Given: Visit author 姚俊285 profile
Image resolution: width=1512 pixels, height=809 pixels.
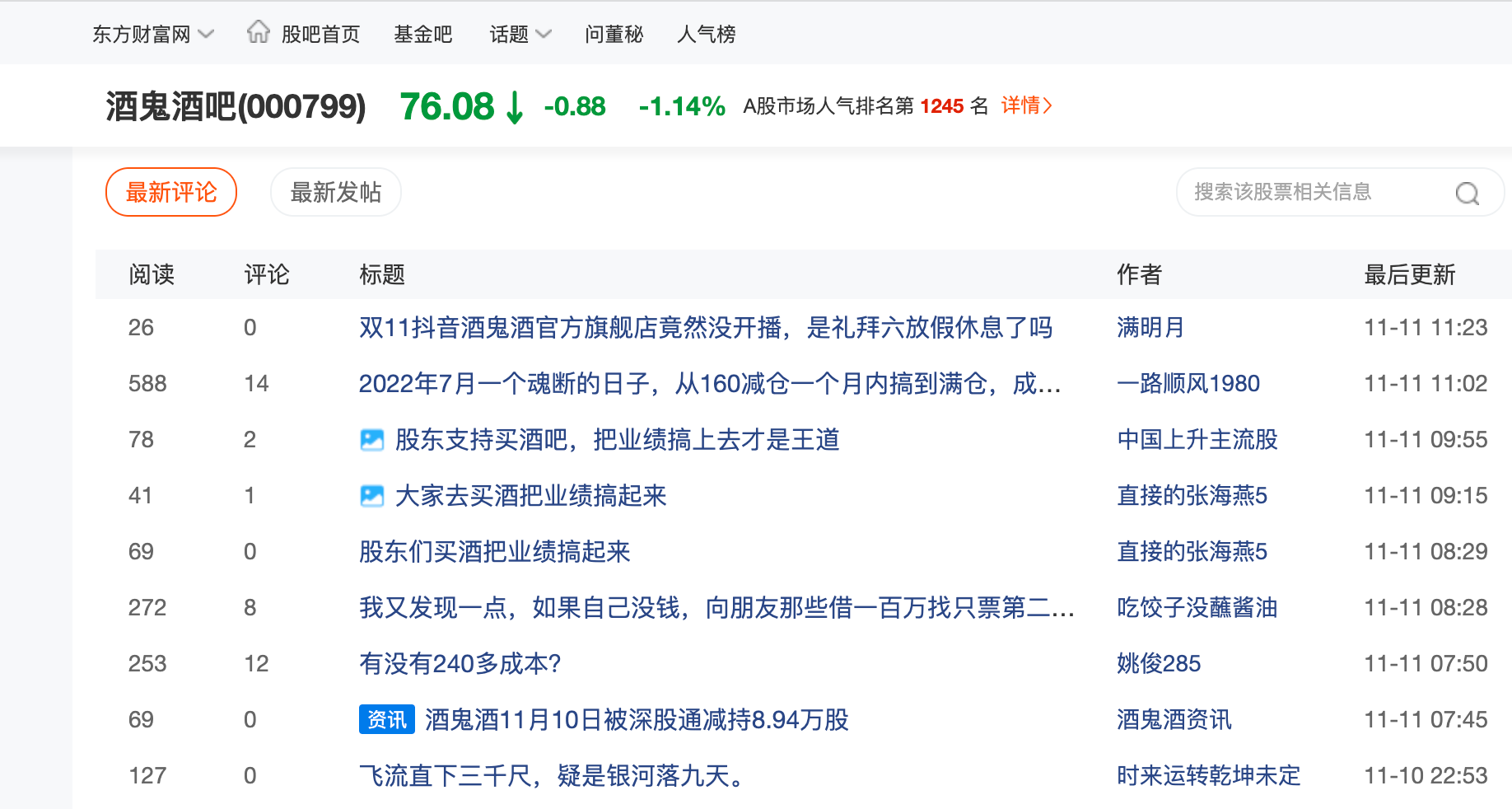Looking at the screenshot, I should tap(1159, 664).
